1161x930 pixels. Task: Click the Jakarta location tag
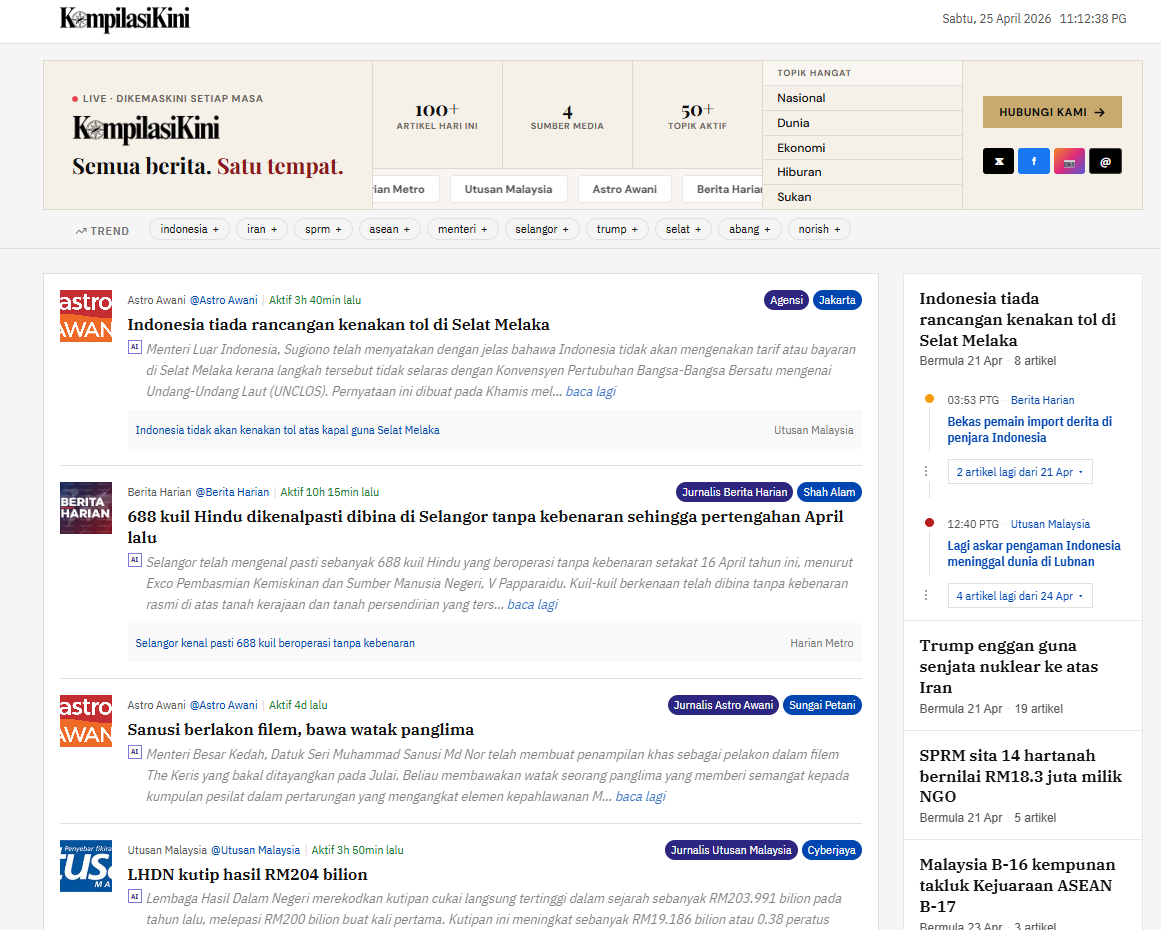click(x=837, y=300)
